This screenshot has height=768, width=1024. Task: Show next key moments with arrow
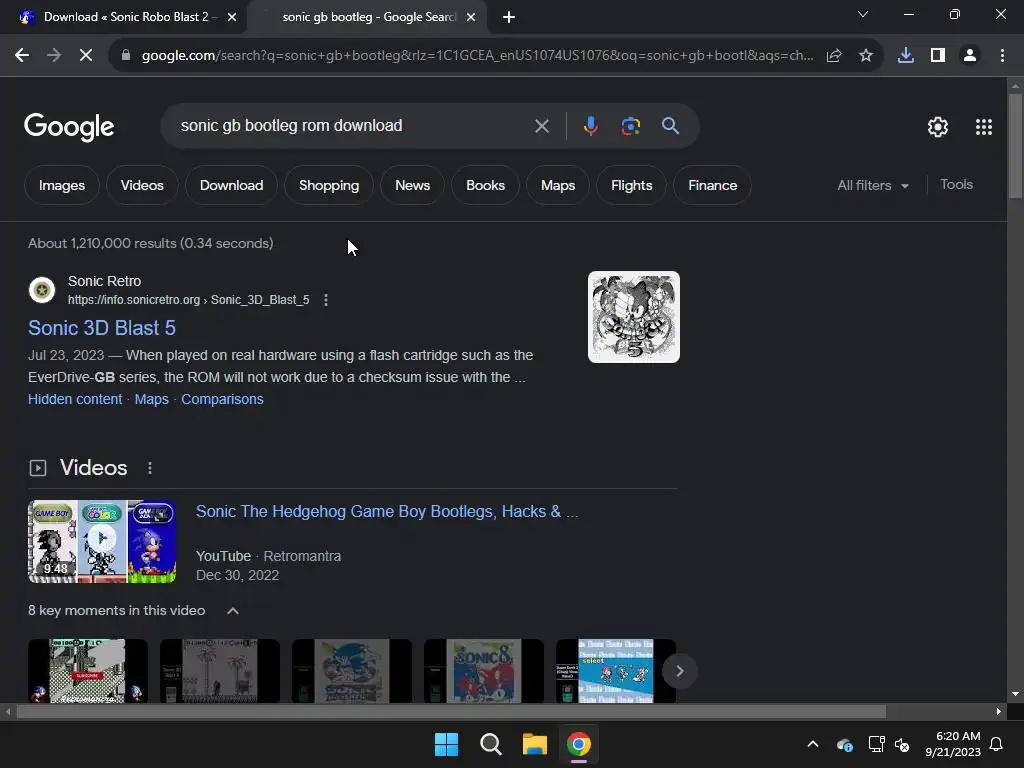(x=679, y=671)
